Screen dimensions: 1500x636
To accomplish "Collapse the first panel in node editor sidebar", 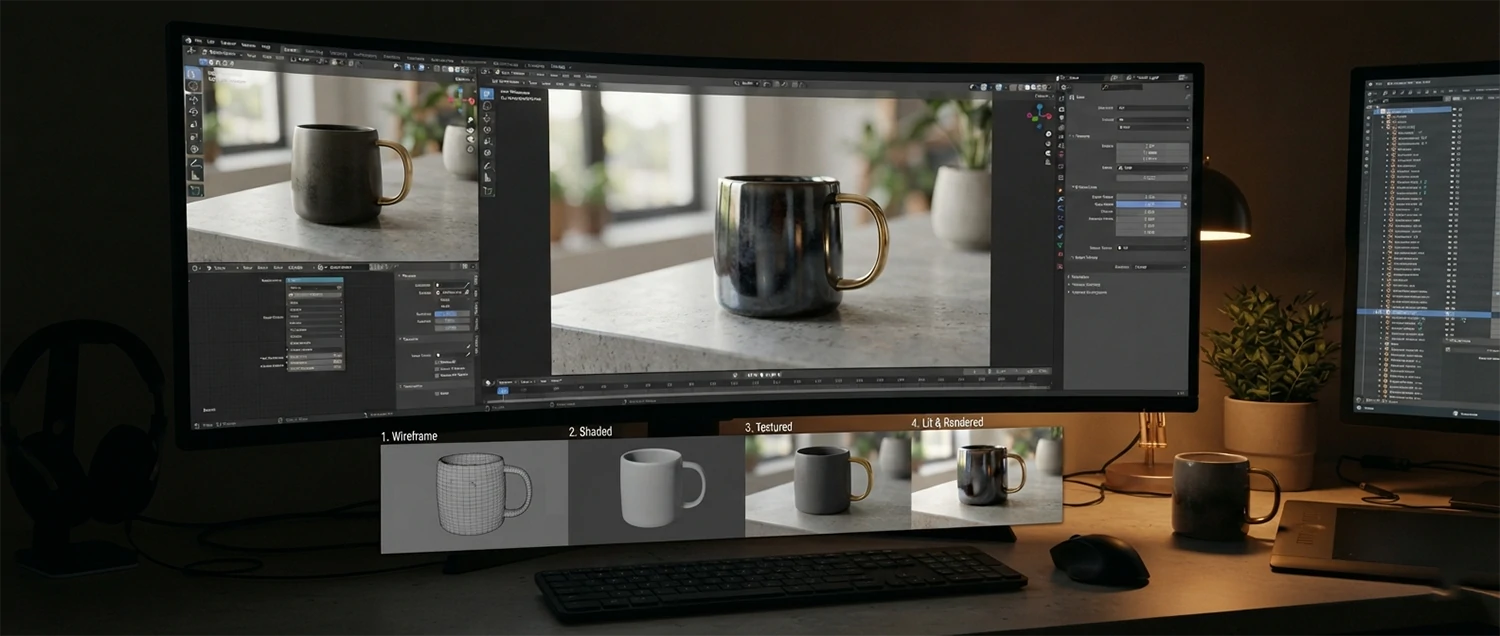I will point(400,276).
